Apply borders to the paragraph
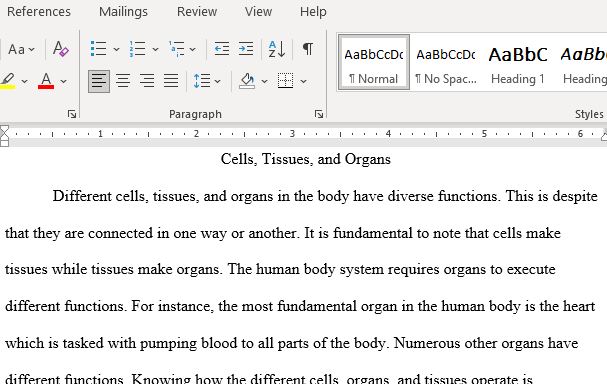Viewport: 607px width, 384px height. [286, 81]
